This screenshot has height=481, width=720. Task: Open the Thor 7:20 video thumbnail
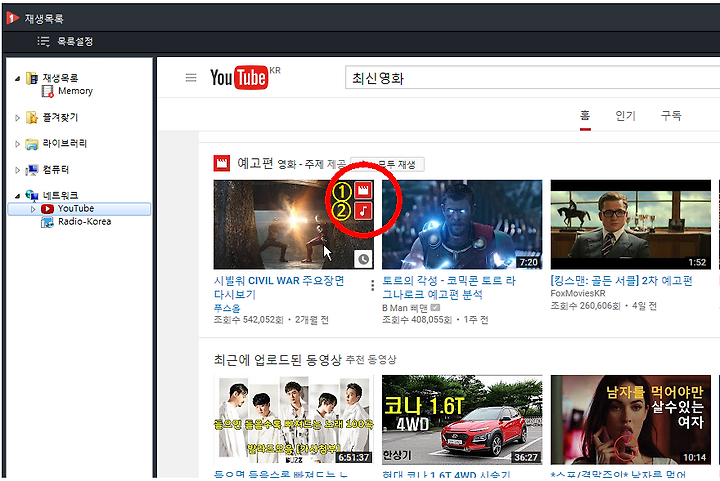click(462, 224)
